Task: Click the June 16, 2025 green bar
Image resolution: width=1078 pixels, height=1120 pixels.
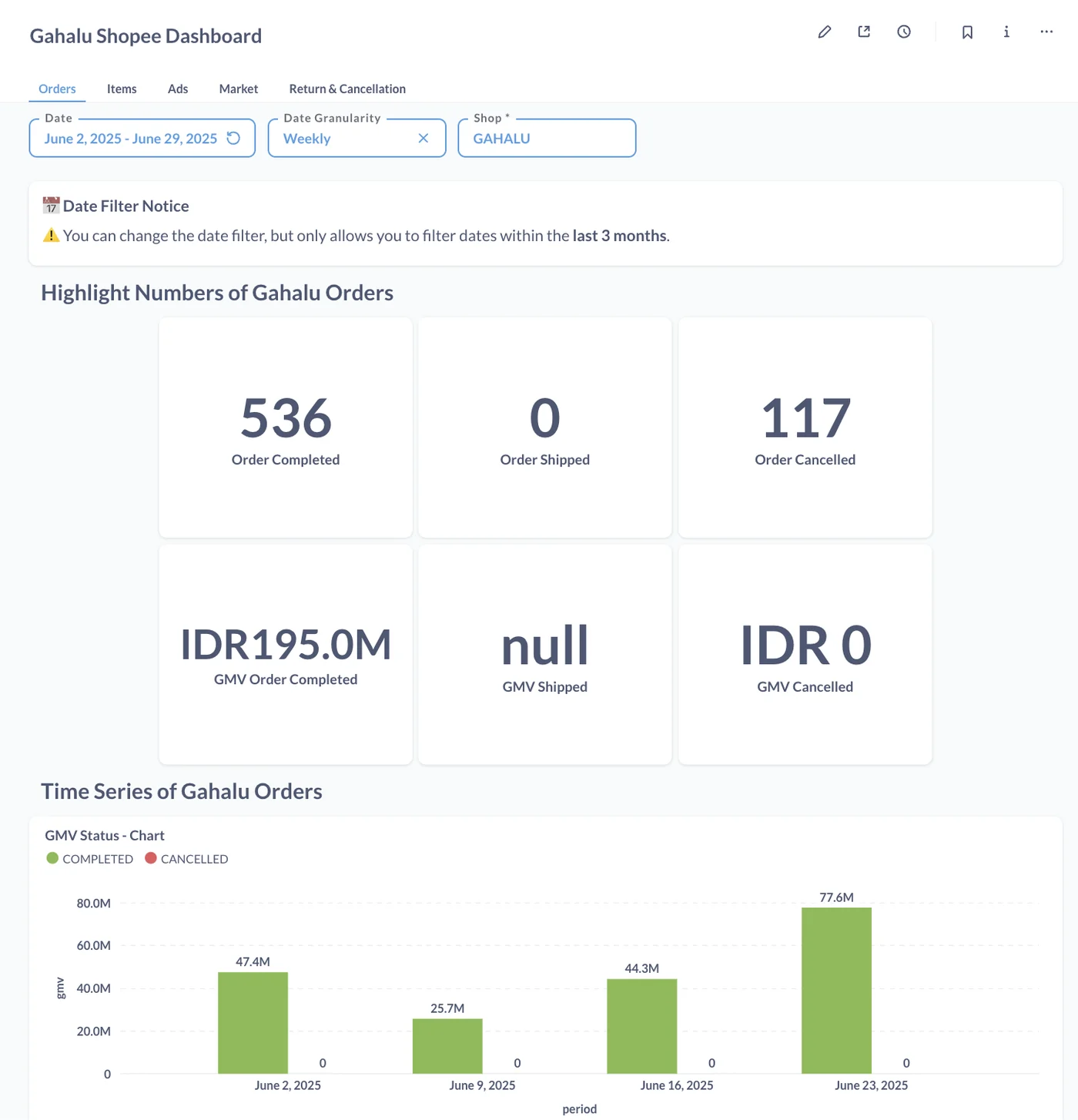Action: point(642,1026)
